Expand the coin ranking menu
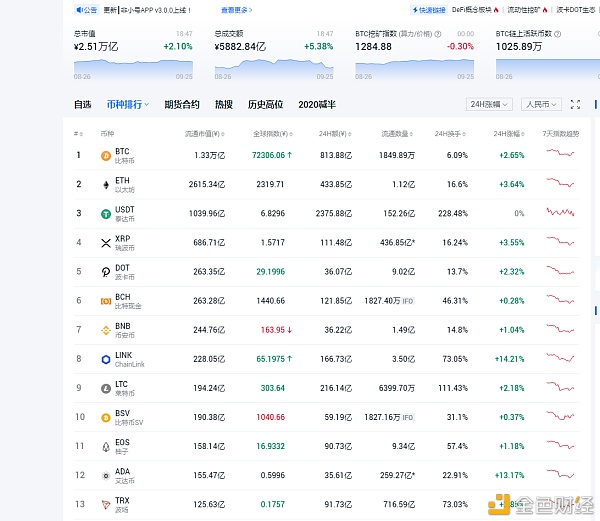The image size is (600, 521). (128, 104)
